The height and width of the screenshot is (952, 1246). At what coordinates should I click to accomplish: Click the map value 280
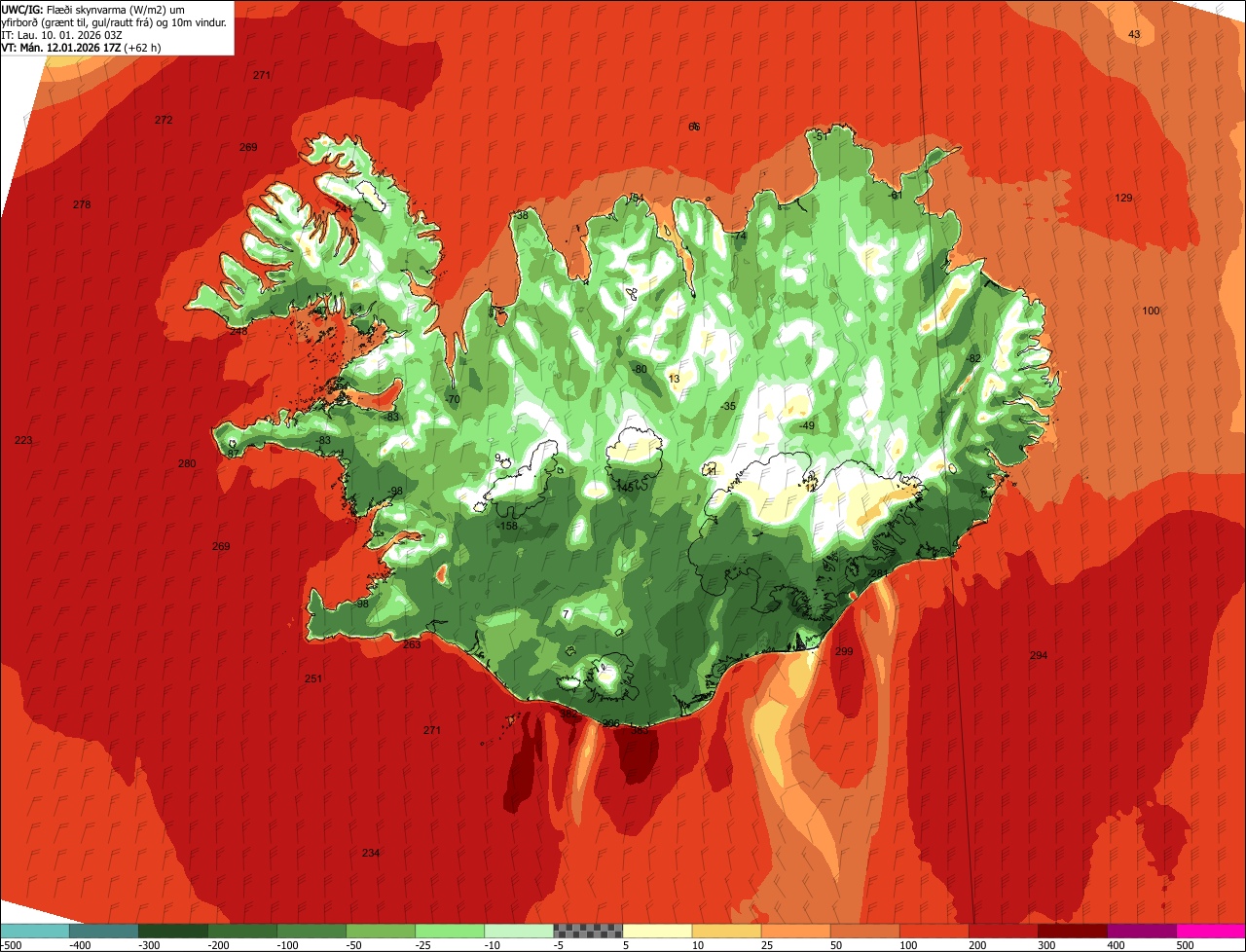click(187, 463)
